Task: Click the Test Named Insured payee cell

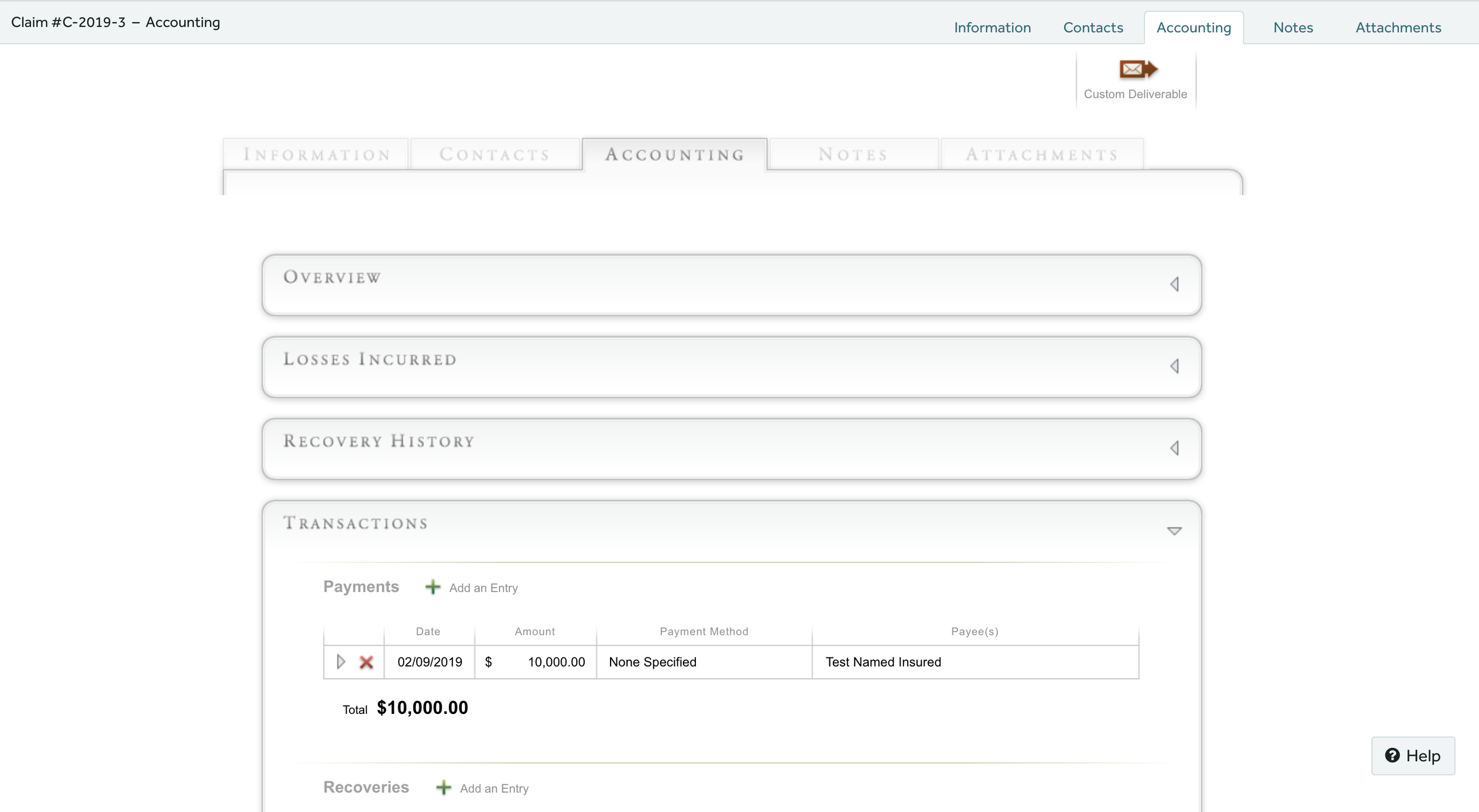Action: [x=883, y=662]
